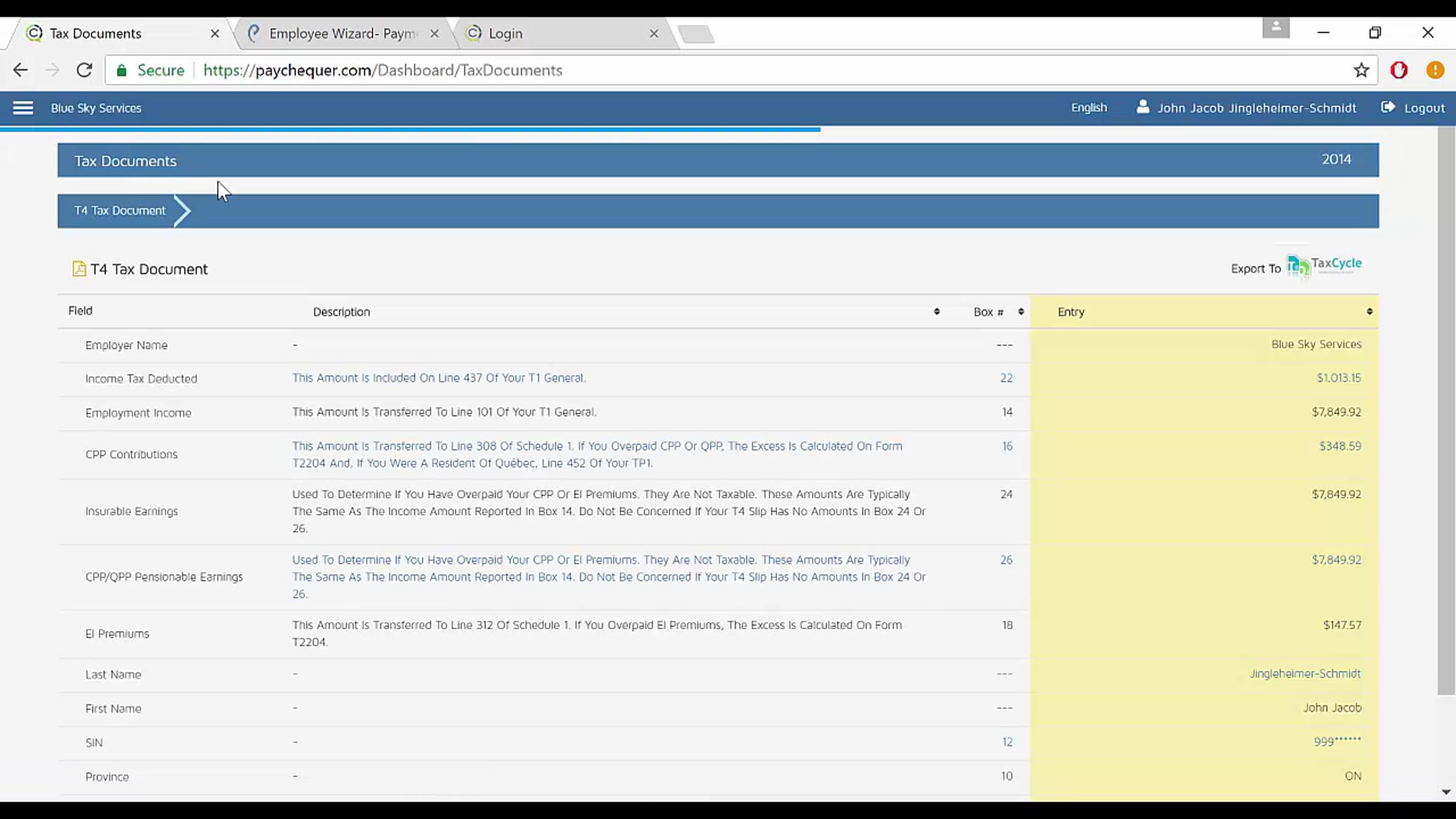Image resolution: width=1456 pixels, height=819 pixels.
Task: Click the Field column header
Action: pyautogui.click(x=80, y=311)
